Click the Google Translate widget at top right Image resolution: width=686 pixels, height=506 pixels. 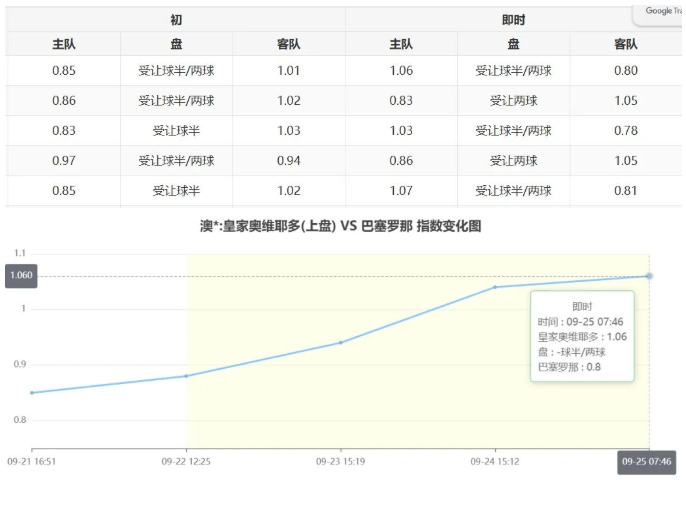pyautogui.click(x=659, y=12)
